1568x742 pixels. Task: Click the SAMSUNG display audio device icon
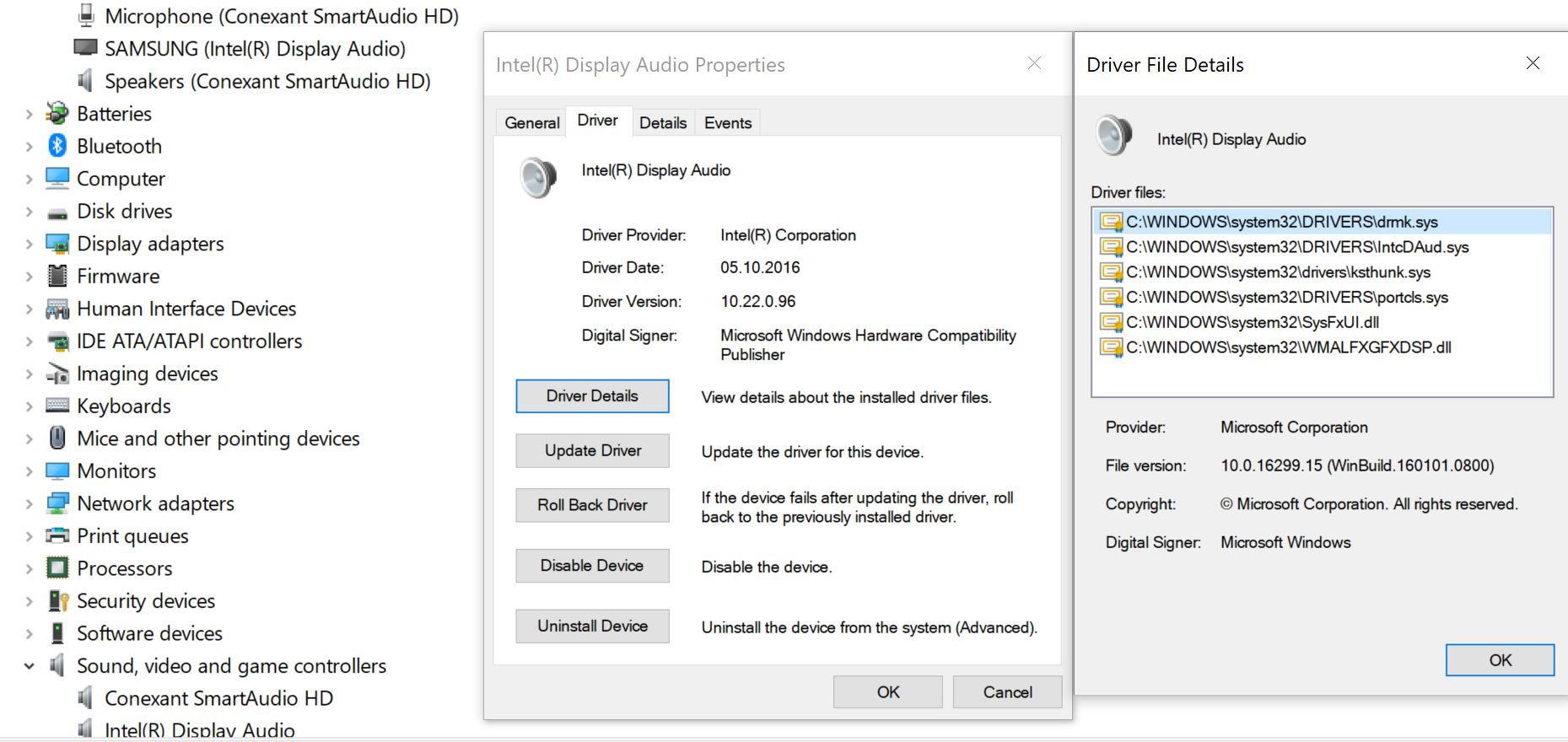tap(85, 47)
